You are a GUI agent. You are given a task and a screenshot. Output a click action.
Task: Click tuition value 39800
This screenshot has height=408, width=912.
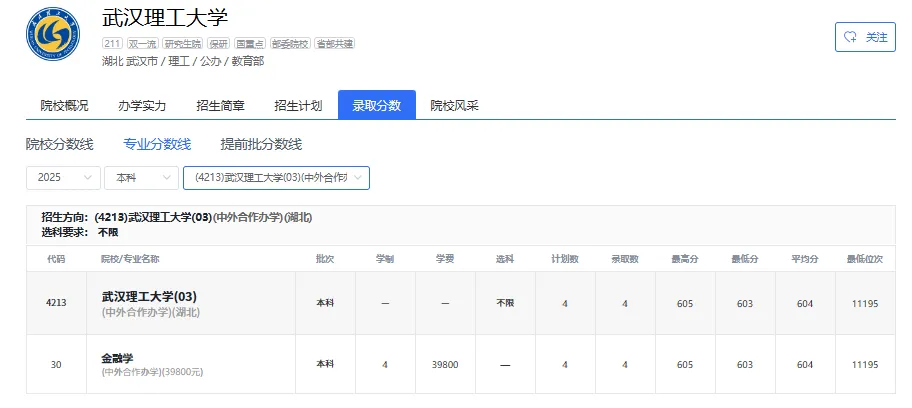pyautogui.click(x=445, y=365)
